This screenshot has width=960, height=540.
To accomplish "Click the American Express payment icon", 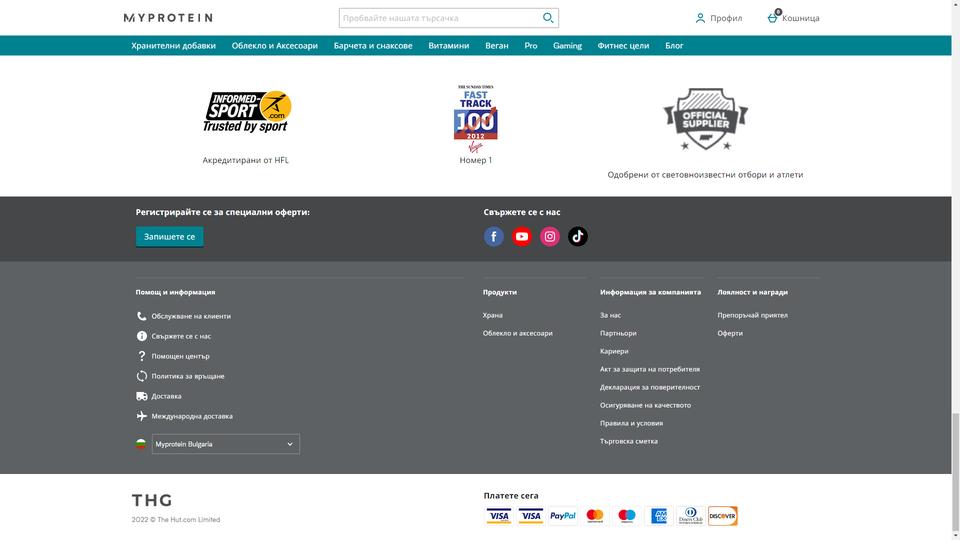I will [659, 516].
